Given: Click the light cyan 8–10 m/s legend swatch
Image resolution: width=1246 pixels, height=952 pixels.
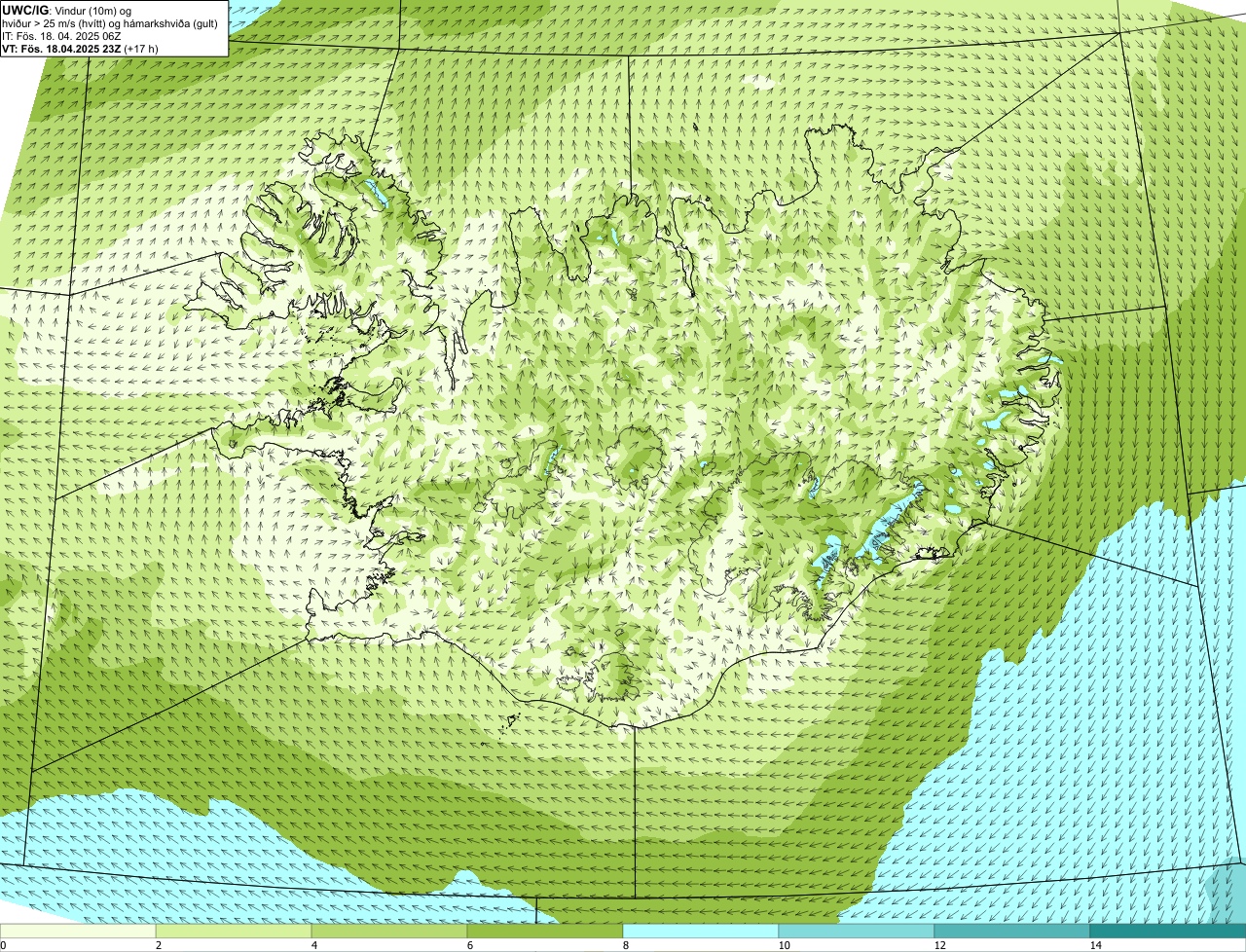Looking at the screenshot, I should coord(701,932).
